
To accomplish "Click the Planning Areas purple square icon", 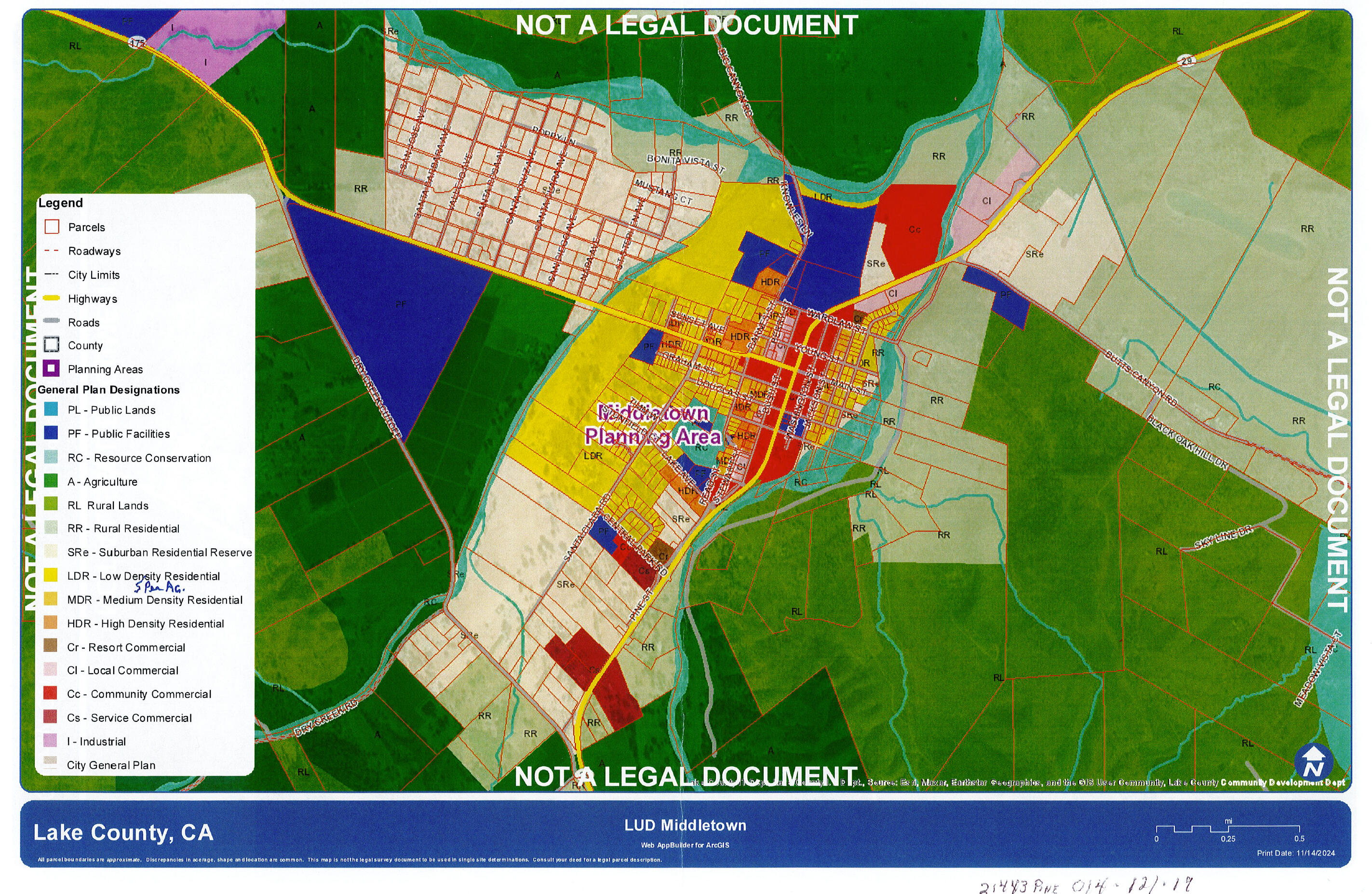I will (x=51, y=368).
